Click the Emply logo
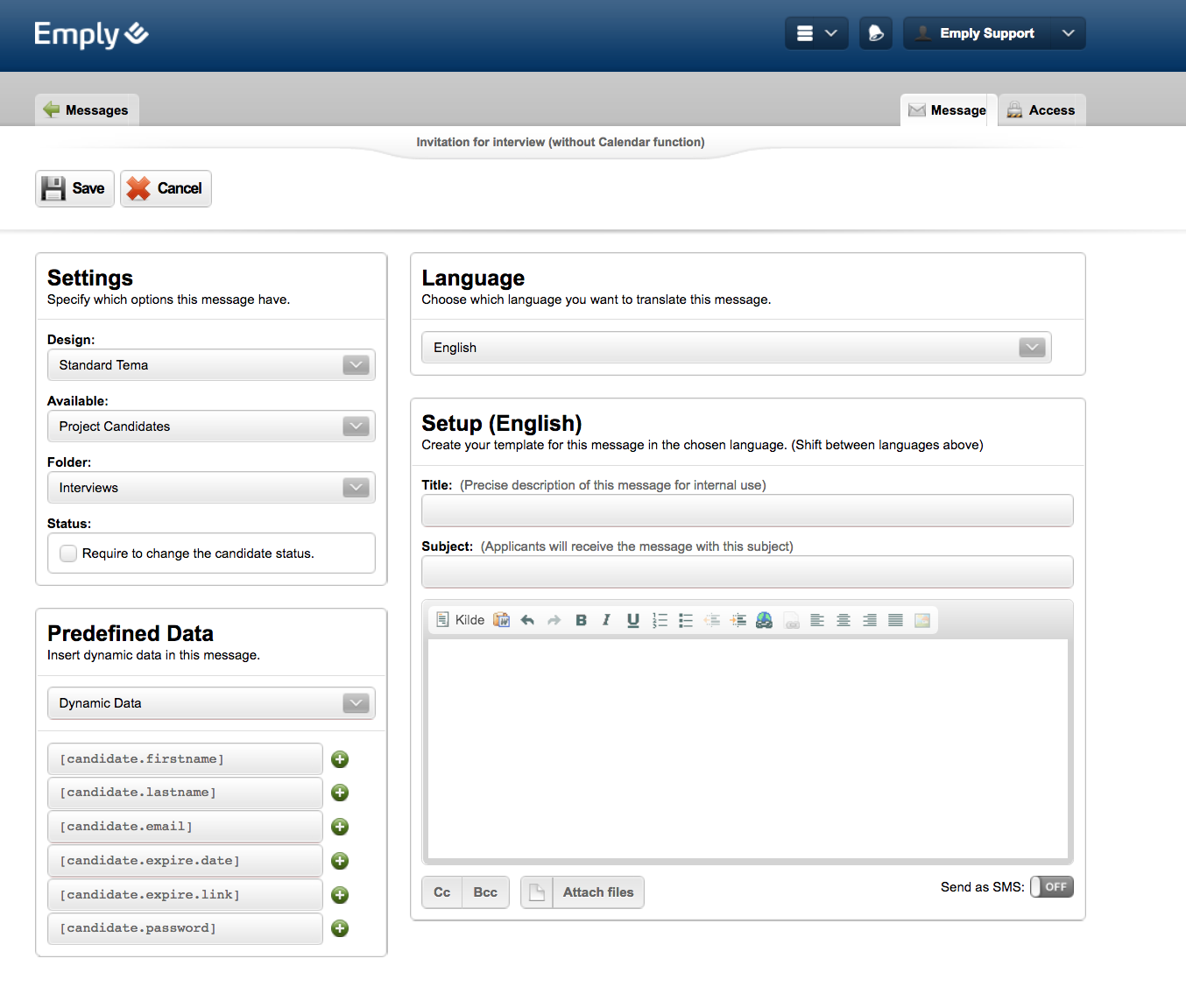Screen dimensions: 1186x1008 pos(91,34)
